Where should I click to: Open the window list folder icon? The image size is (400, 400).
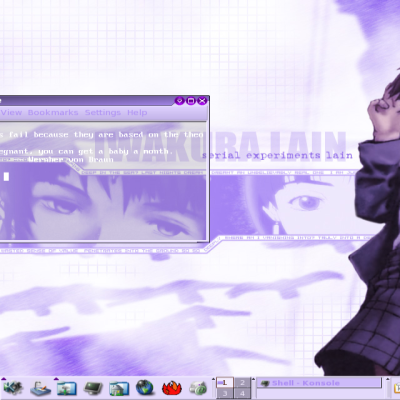(x=67, y=388)
